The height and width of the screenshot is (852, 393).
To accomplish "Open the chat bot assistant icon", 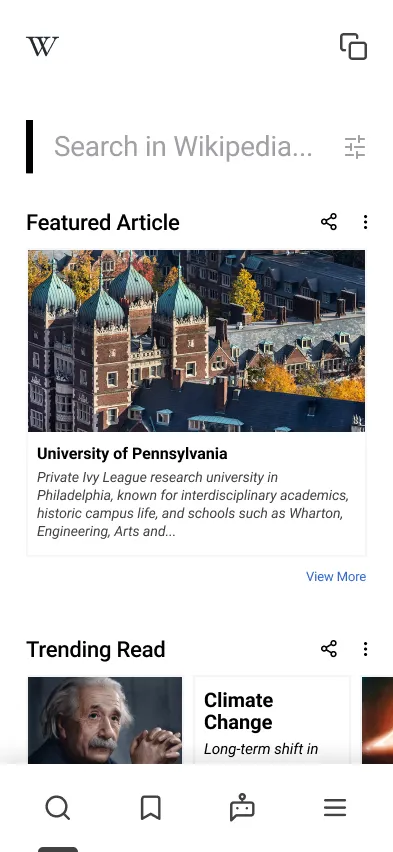I will (x=242, y=807).
